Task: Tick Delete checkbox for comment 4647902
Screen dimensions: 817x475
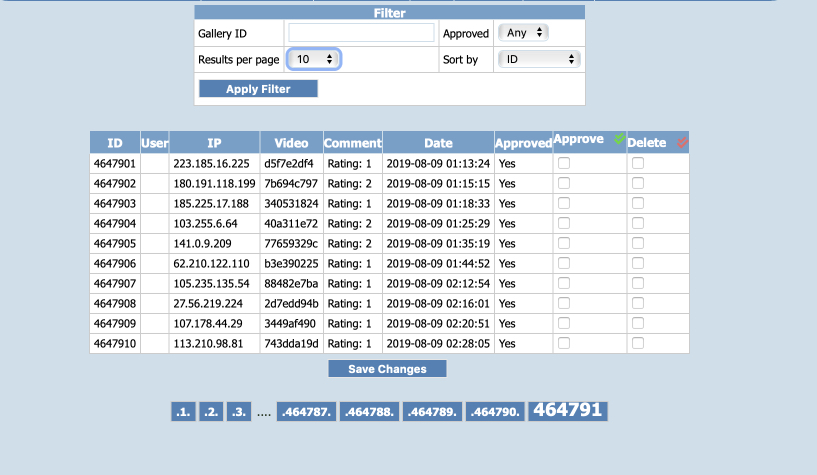Action: [x=638, y=183]
